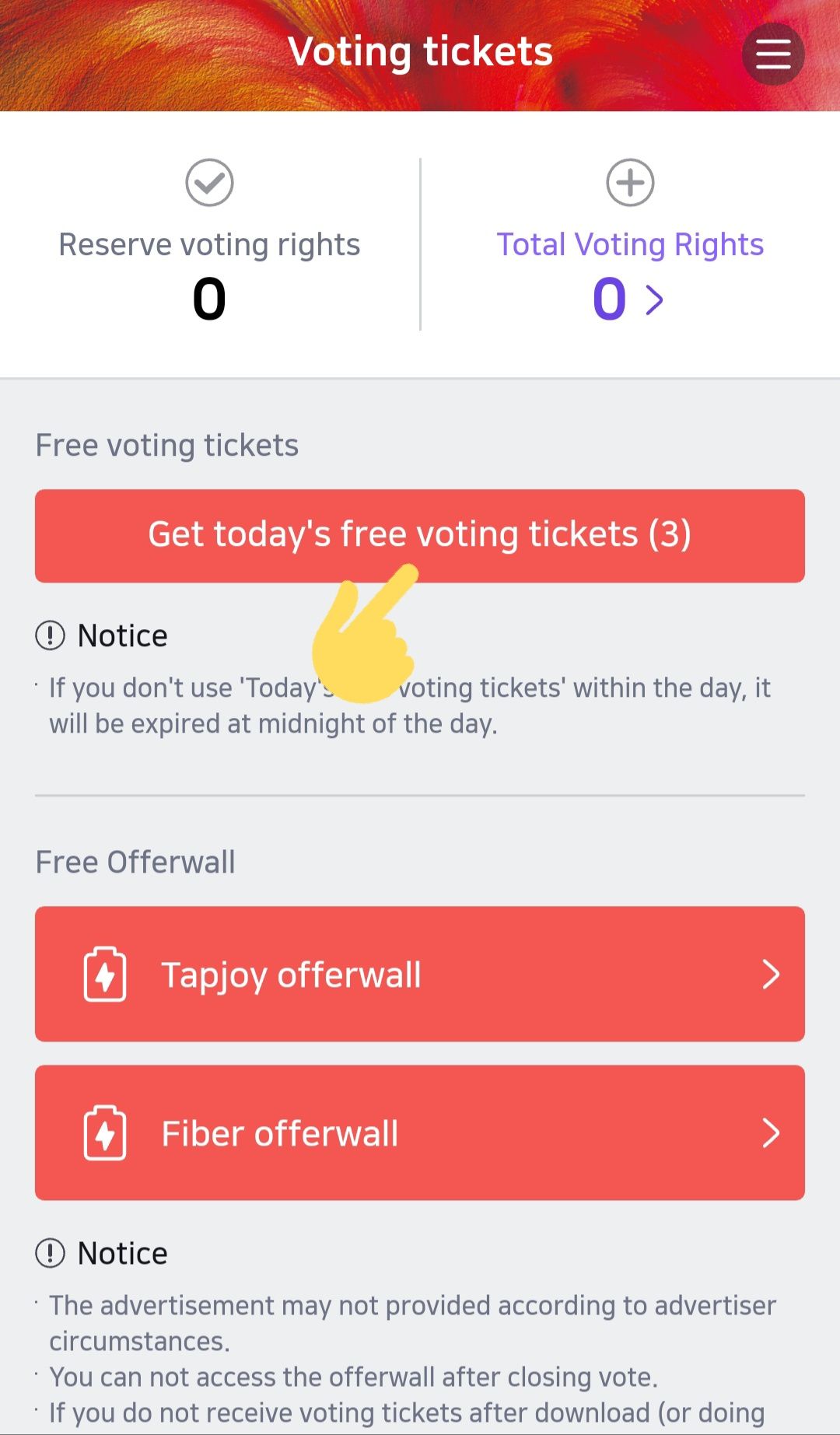840x1435 pixels.
Task: Click the battery icon on Tapjoy offerwall
Action: (x=105, y=974)
